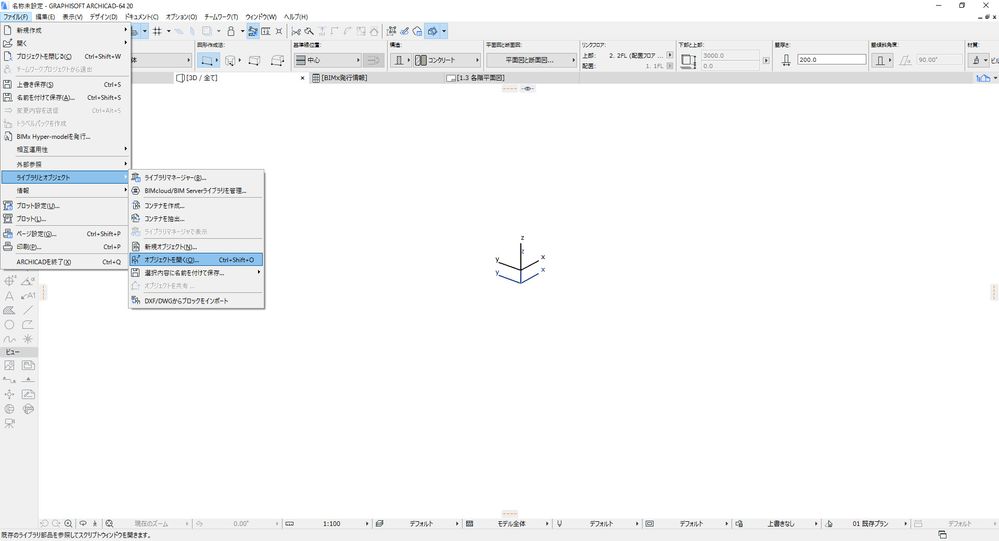
Task: Open the wall profile shape dropdown under 壁傾斜角度
Action: [x=882, y=60]
